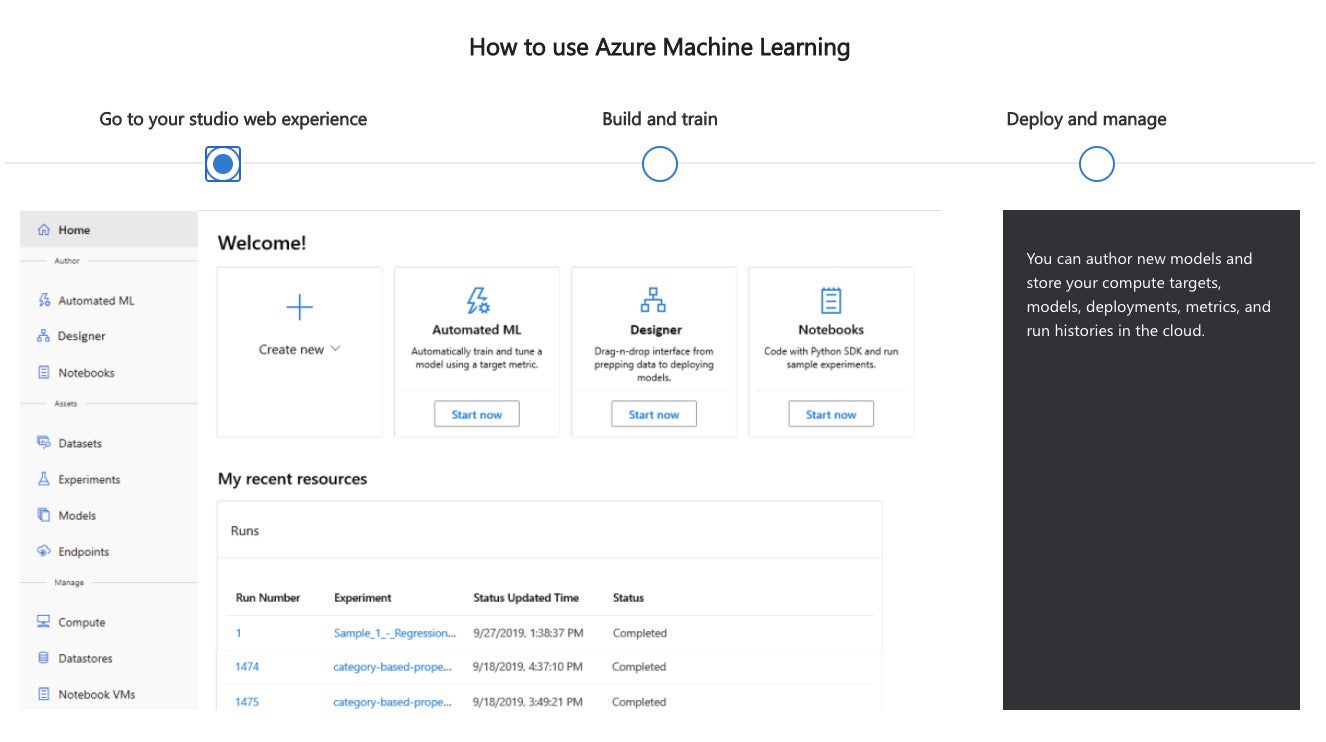Click the 'Status Updated Time' column header
The width and height of the screenshot is (1326, 742).
coord(526,598)
